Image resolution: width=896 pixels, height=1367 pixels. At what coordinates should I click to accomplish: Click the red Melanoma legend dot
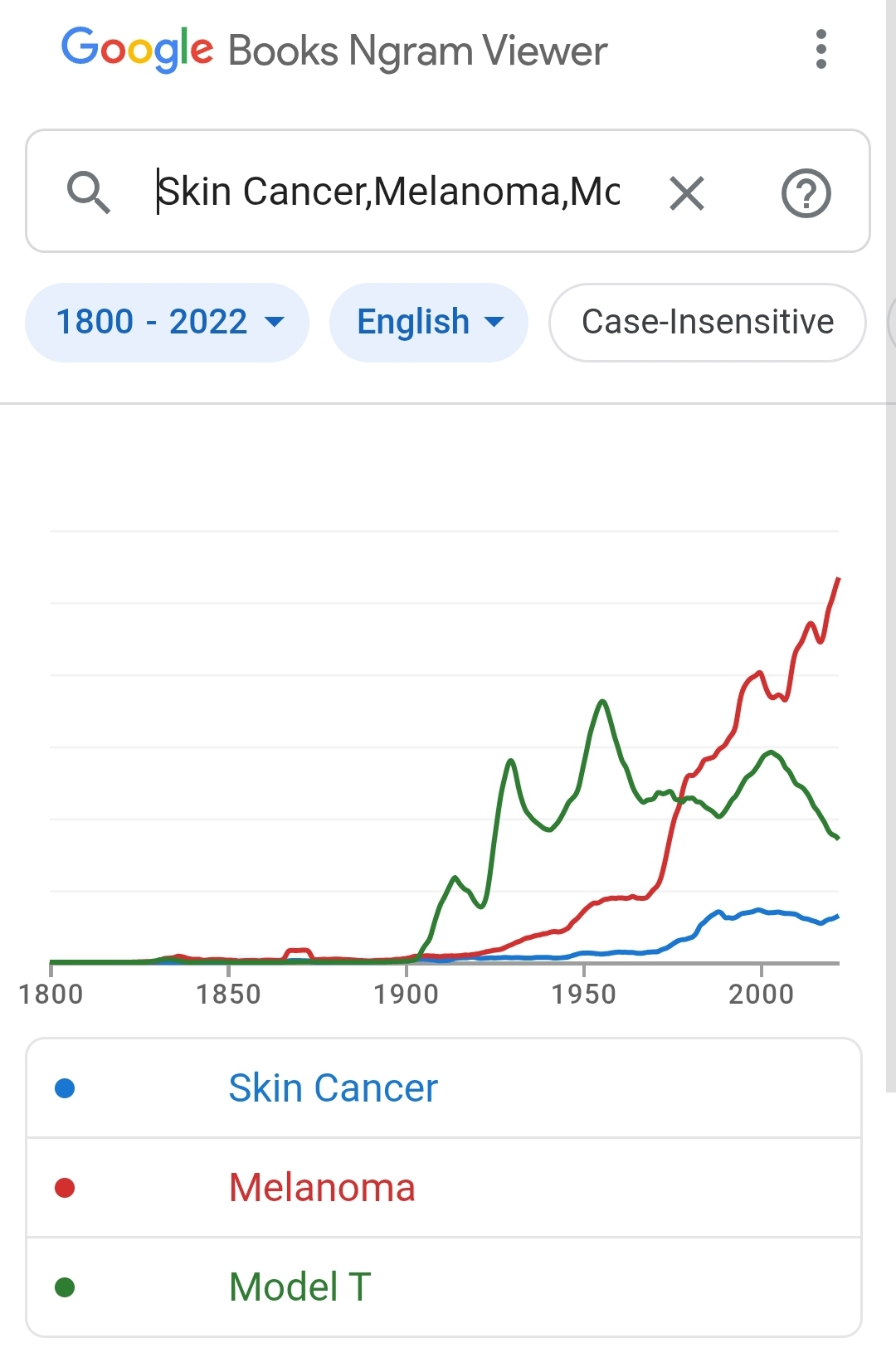65,1188
